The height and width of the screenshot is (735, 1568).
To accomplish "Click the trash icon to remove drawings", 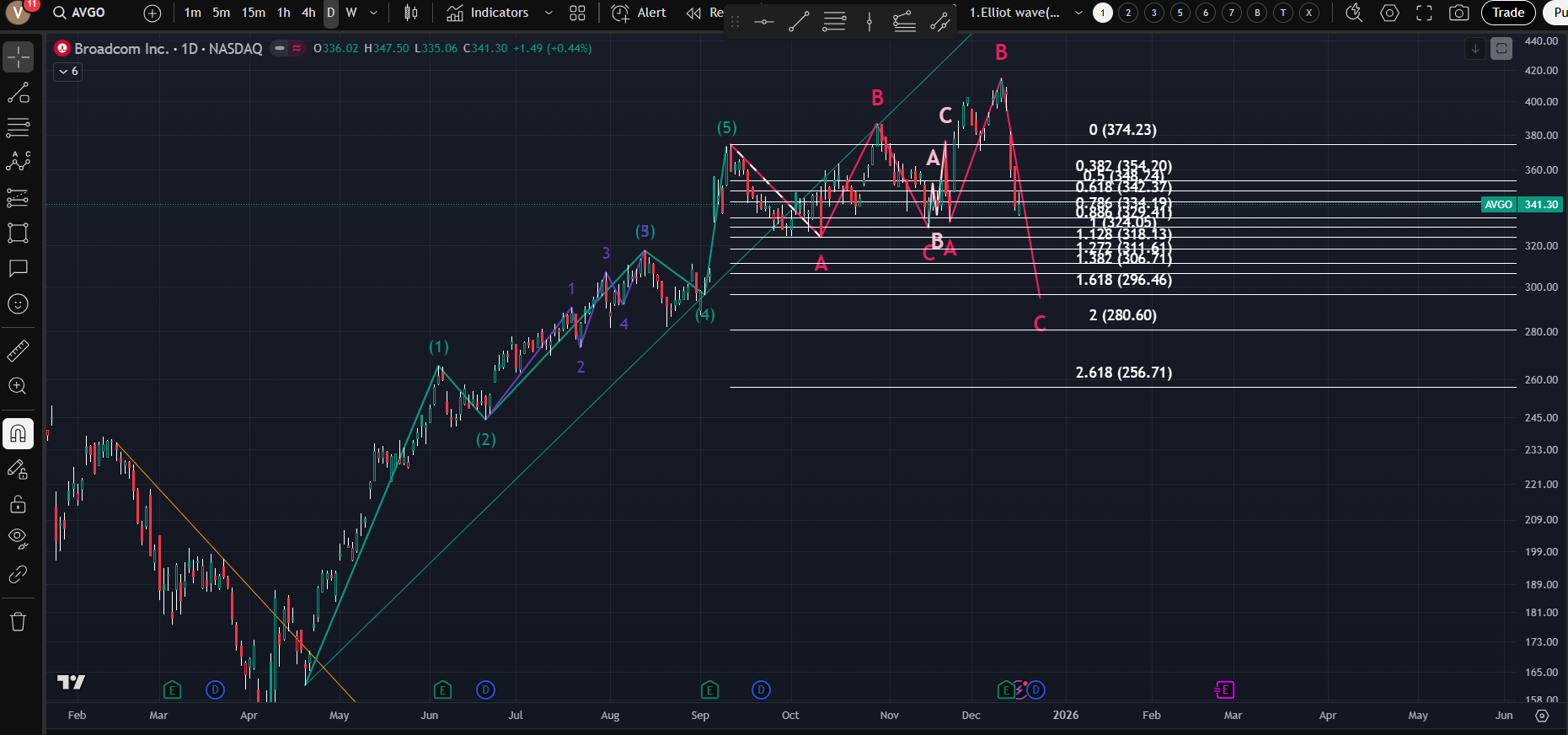I will click(18, 622).
